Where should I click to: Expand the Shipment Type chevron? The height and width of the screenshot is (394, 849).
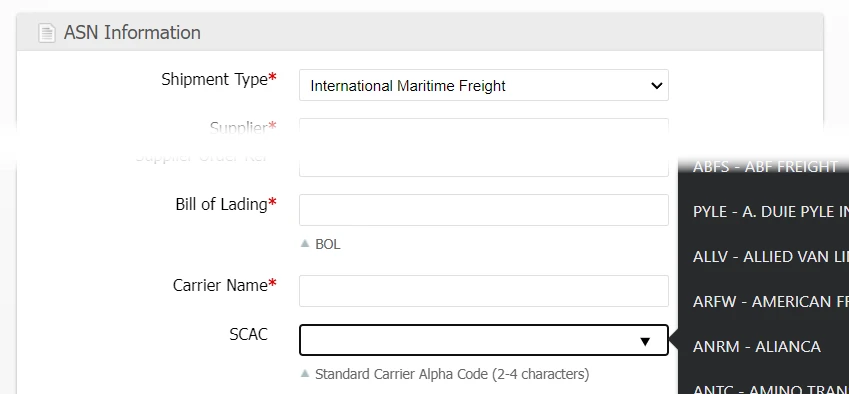click(x=656, y=86)
